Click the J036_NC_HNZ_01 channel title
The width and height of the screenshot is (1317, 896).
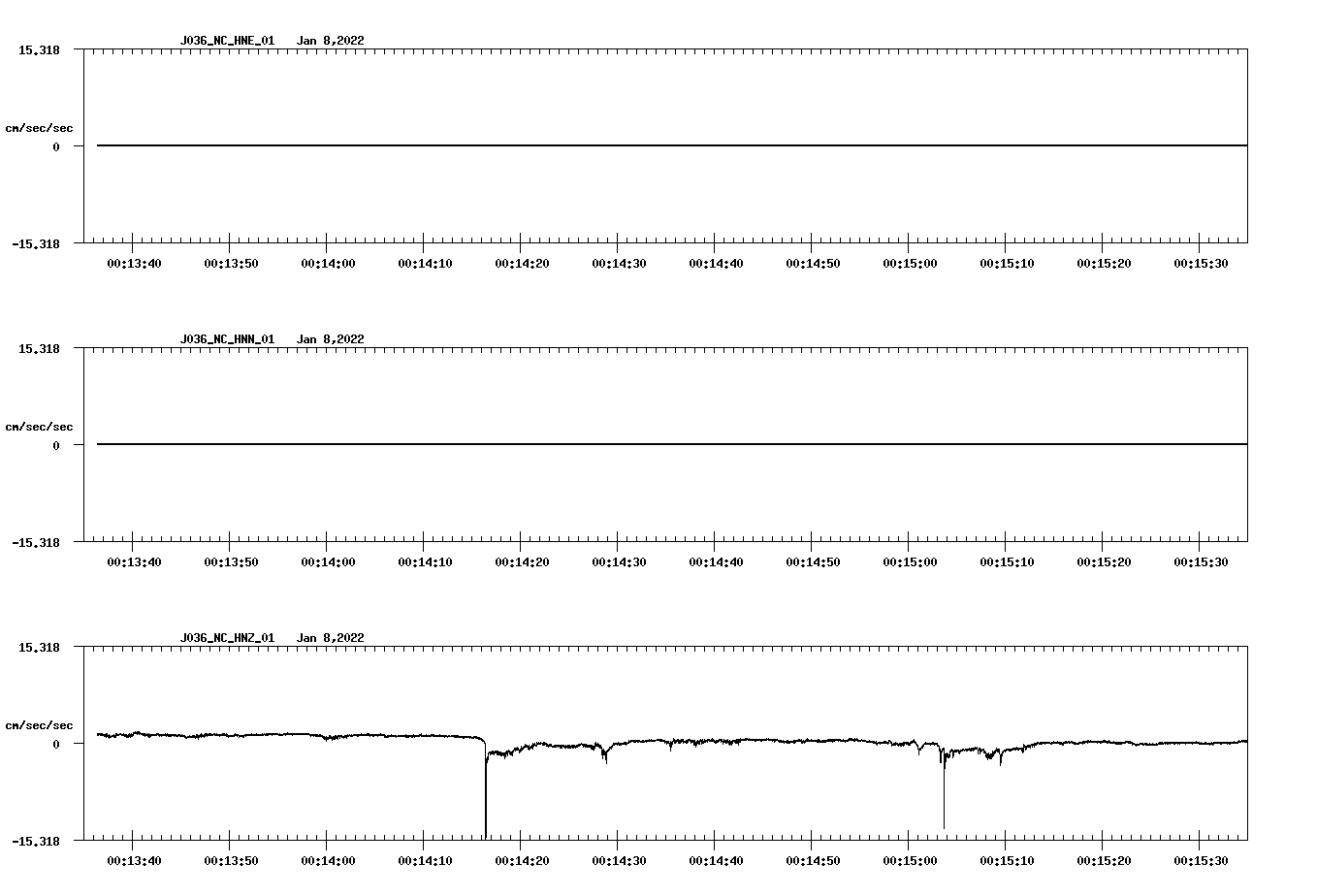coord(227,638)
